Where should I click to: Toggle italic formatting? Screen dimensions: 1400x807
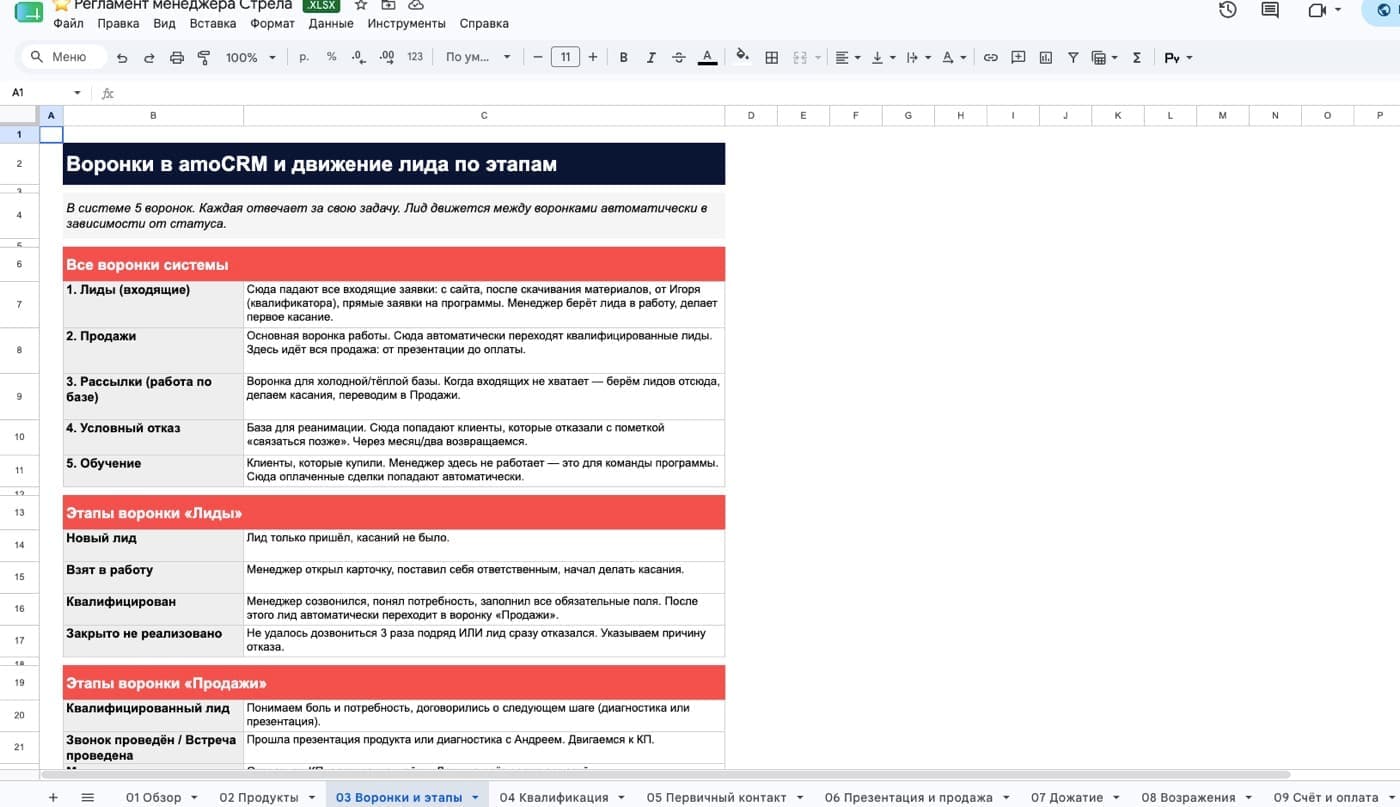651,58
